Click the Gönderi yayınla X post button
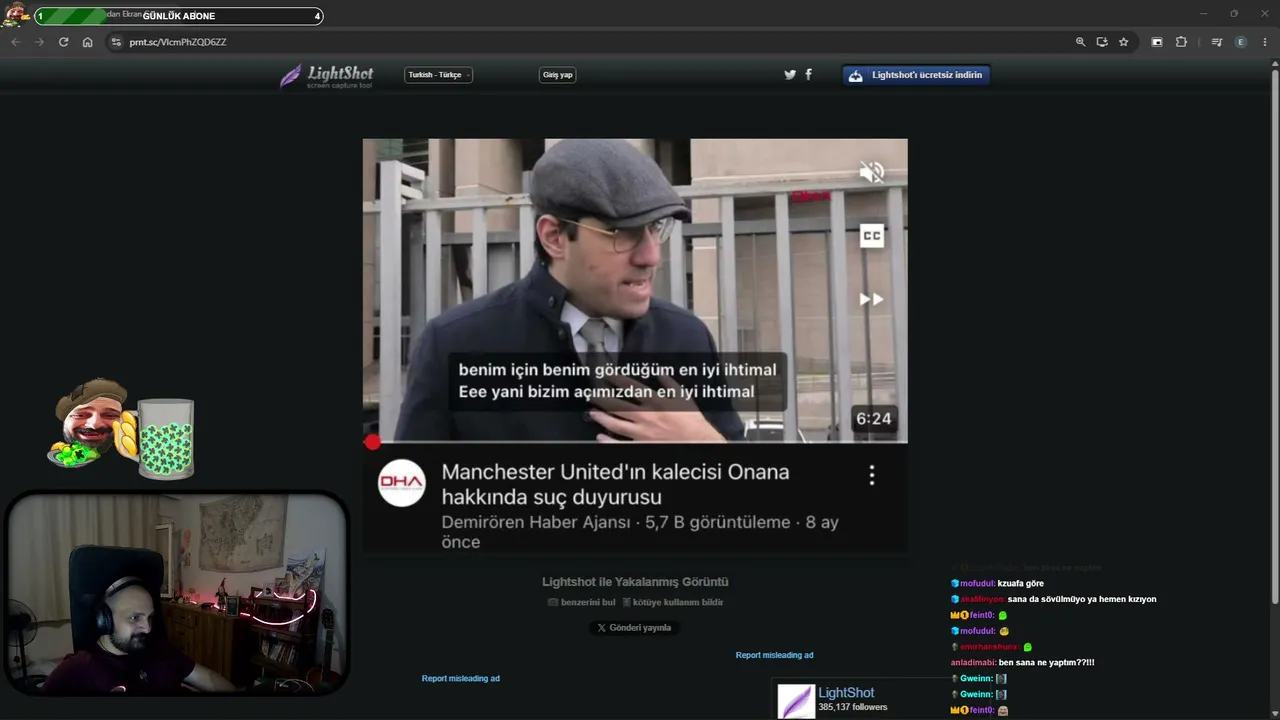The width and height of the screenshot is (1280, 720). (634, 628)
